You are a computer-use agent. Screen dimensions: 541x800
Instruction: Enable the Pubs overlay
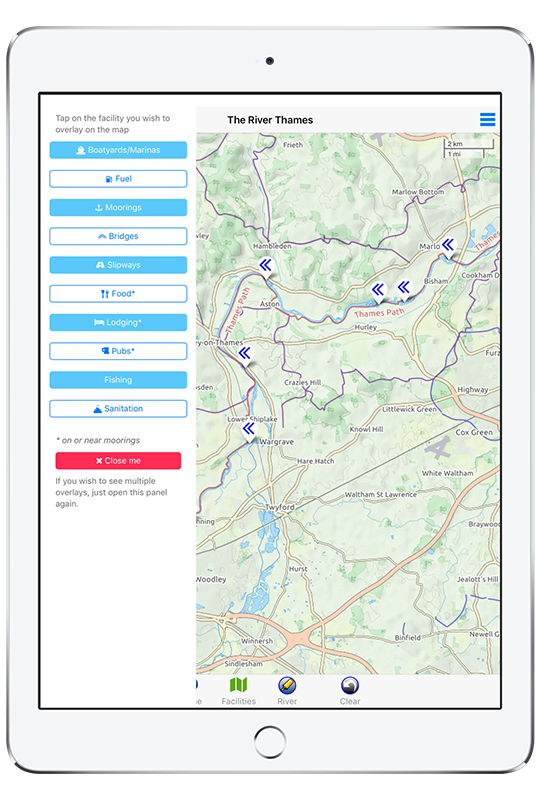pos(118,351)
